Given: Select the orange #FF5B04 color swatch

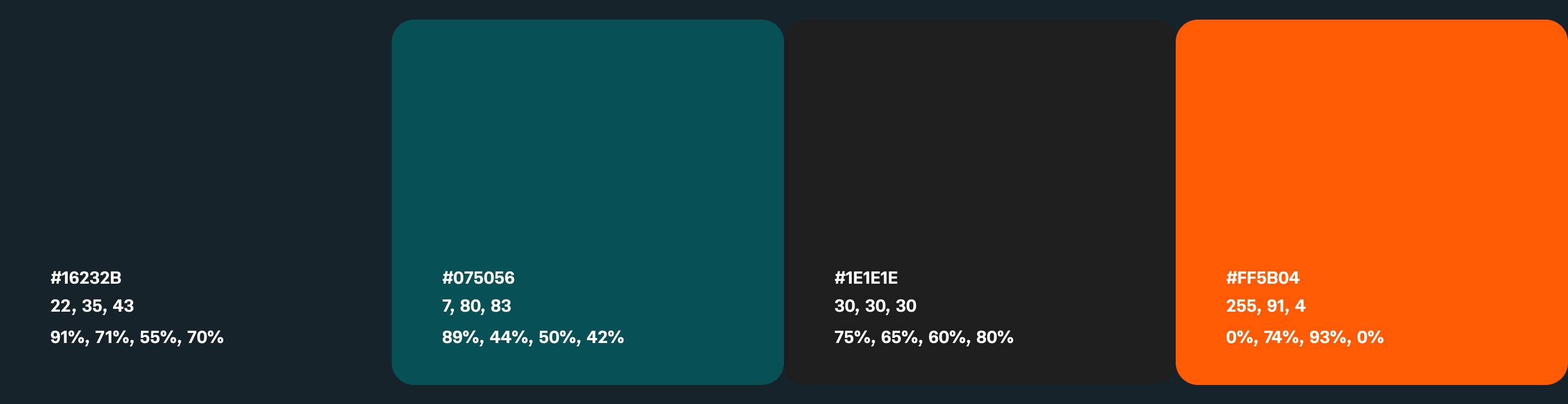Looking at the screenshot, I should 1371,140.
